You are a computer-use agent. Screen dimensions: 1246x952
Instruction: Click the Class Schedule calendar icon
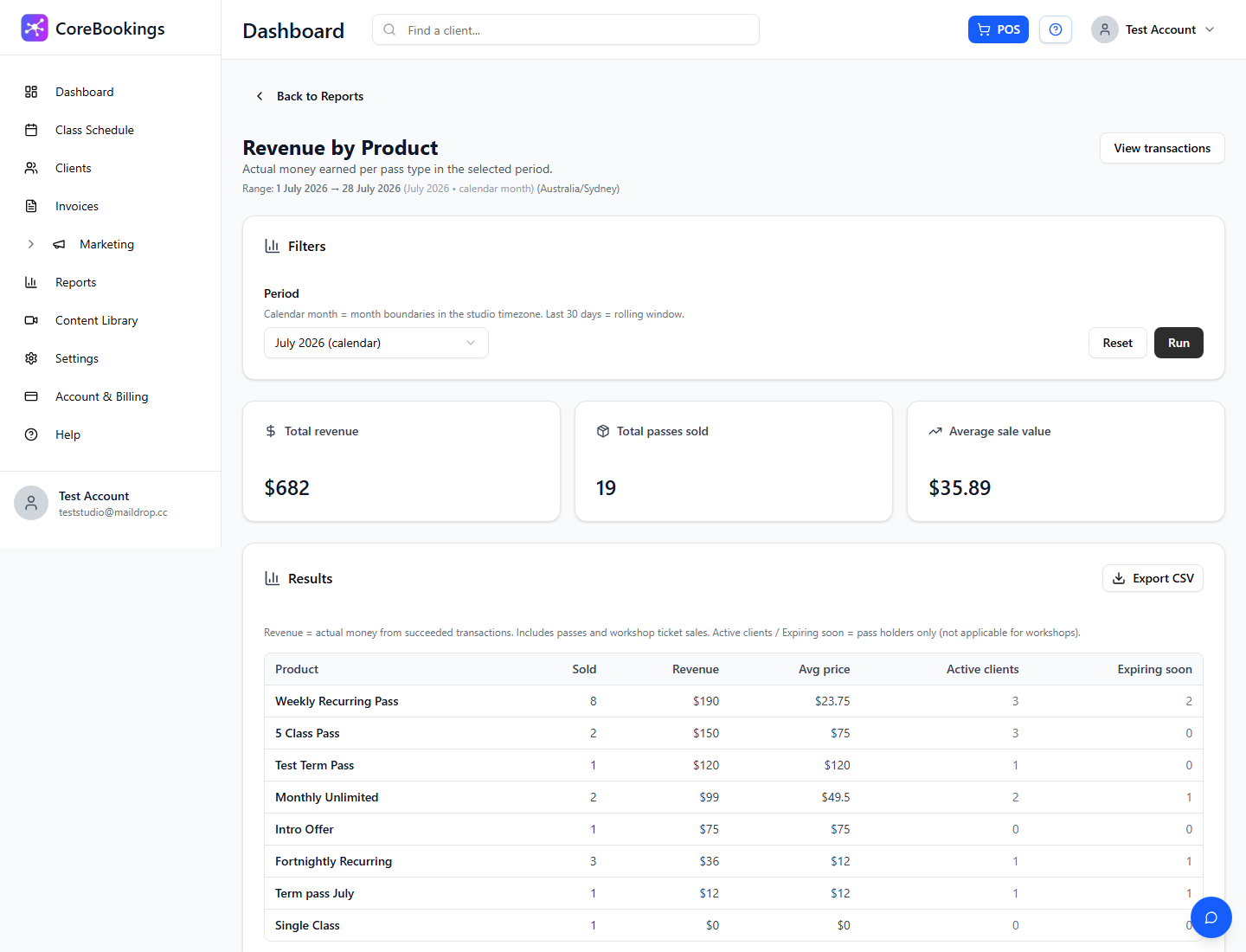[x=31, y=130]
